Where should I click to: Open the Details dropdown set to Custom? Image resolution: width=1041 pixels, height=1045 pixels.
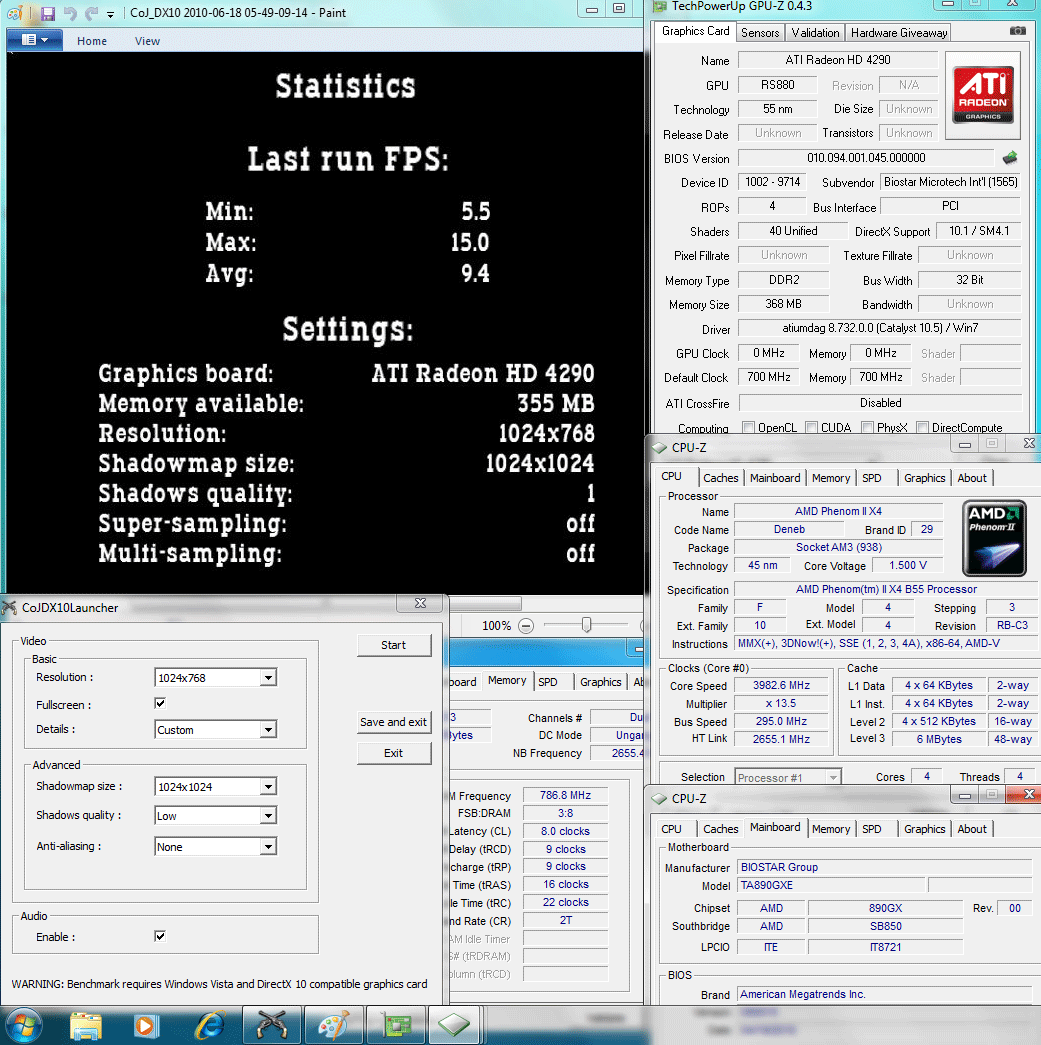215,730
